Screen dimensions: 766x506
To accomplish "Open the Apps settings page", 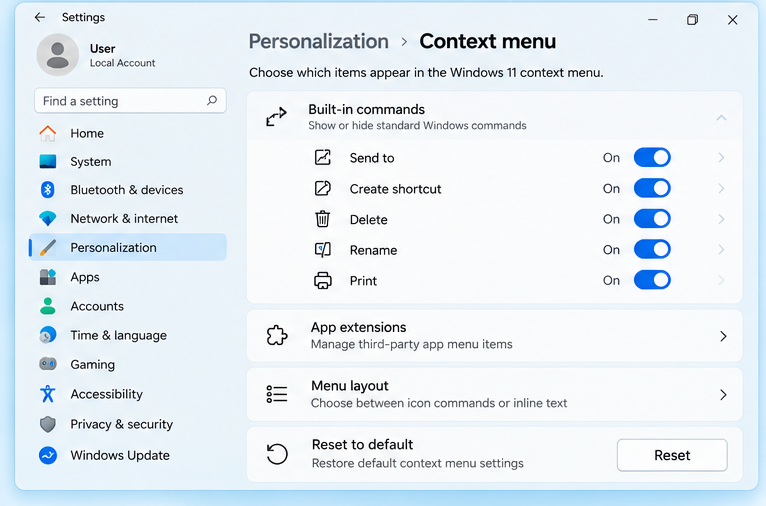I will click(128, 277).
